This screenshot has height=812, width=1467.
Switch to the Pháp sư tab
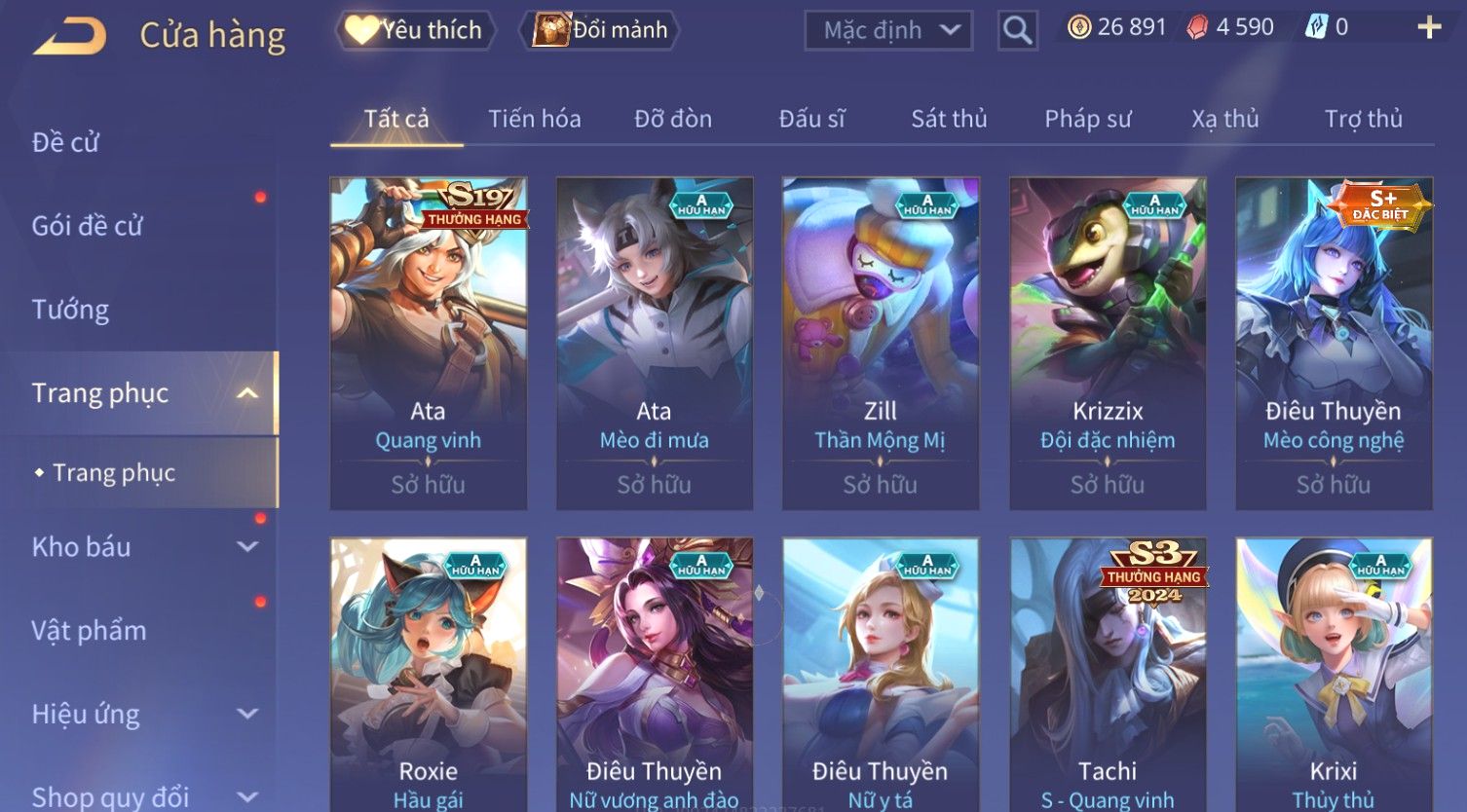tap(1088, 119)
